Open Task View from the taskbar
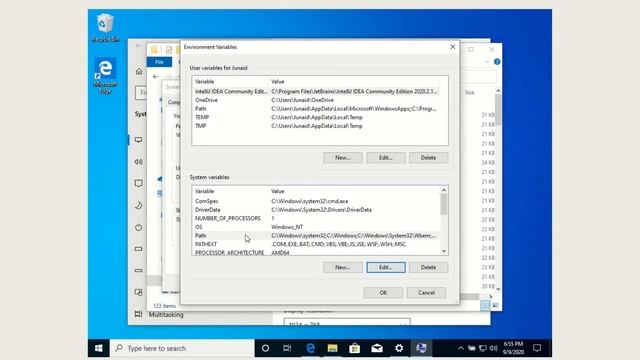Image resolution: width=640 pixels, height=360 pixels. coord(287,348)
